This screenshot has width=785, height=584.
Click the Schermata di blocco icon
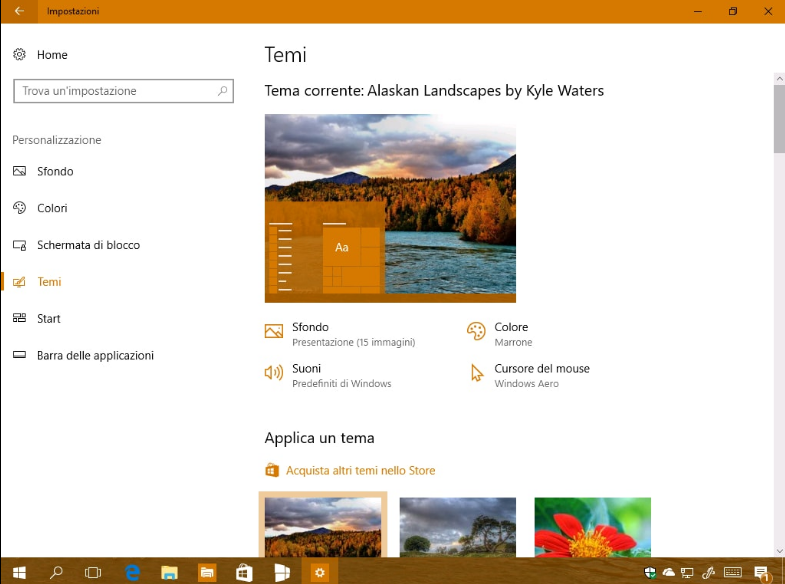(19, 245)
